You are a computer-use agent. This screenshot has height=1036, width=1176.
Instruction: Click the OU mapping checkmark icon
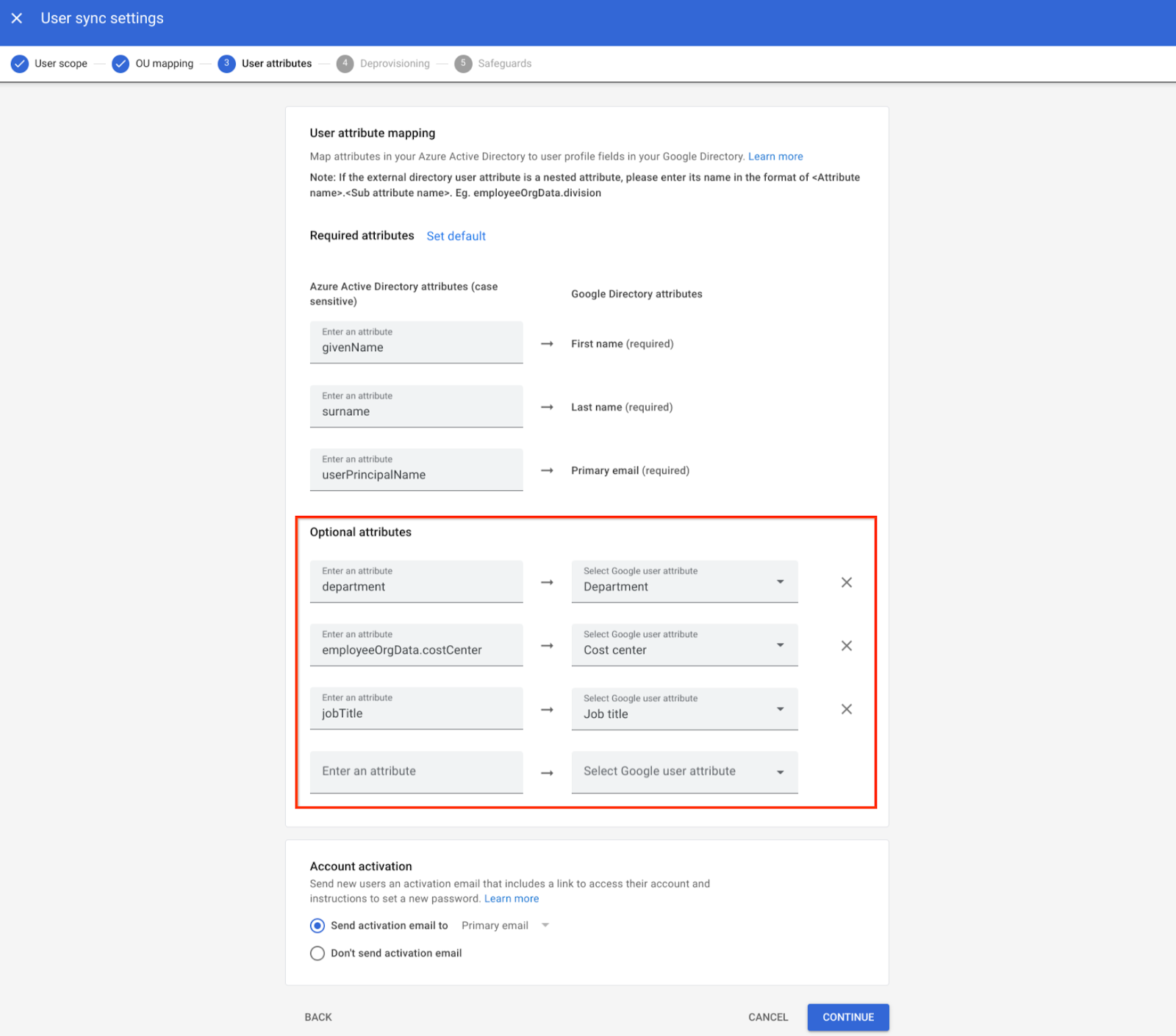tap(121, 64)
